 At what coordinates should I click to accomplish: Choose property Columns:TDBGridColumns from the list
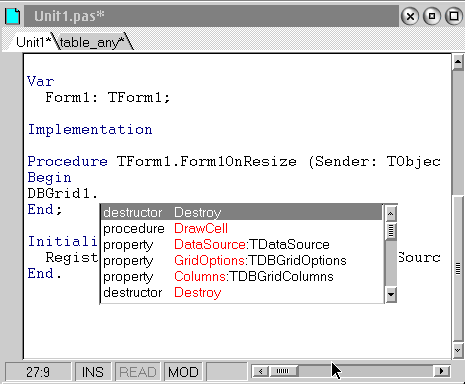(241, 276)
